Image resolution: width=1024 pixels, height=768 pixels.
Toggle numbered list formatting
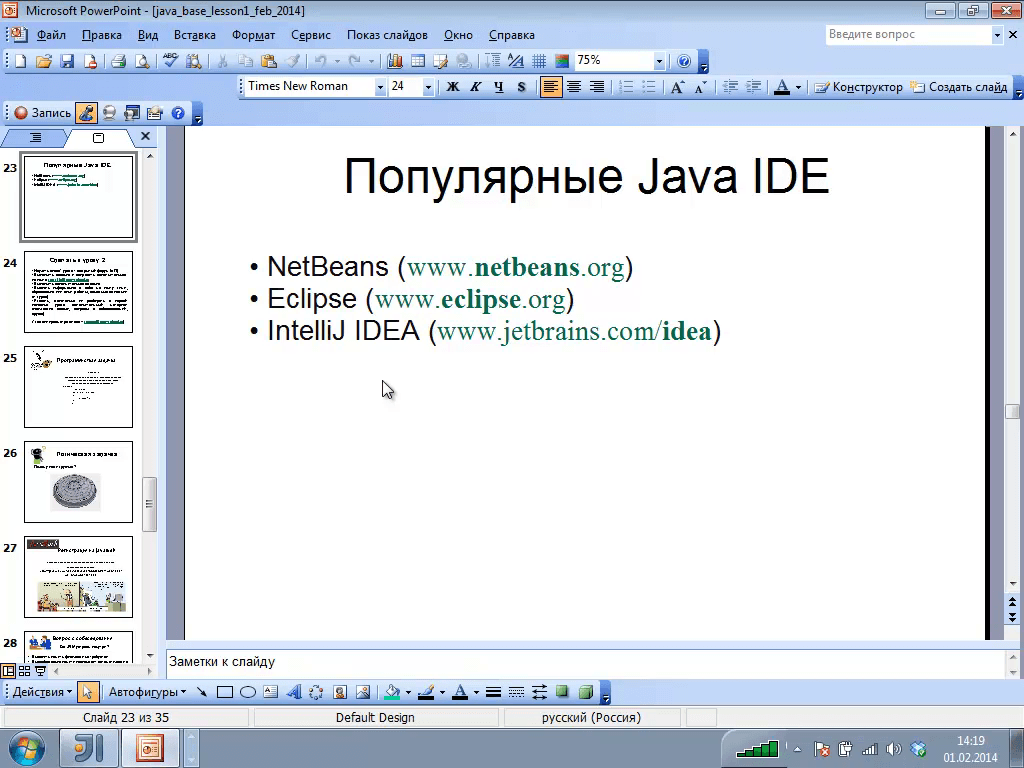click(x=626, y=87)
